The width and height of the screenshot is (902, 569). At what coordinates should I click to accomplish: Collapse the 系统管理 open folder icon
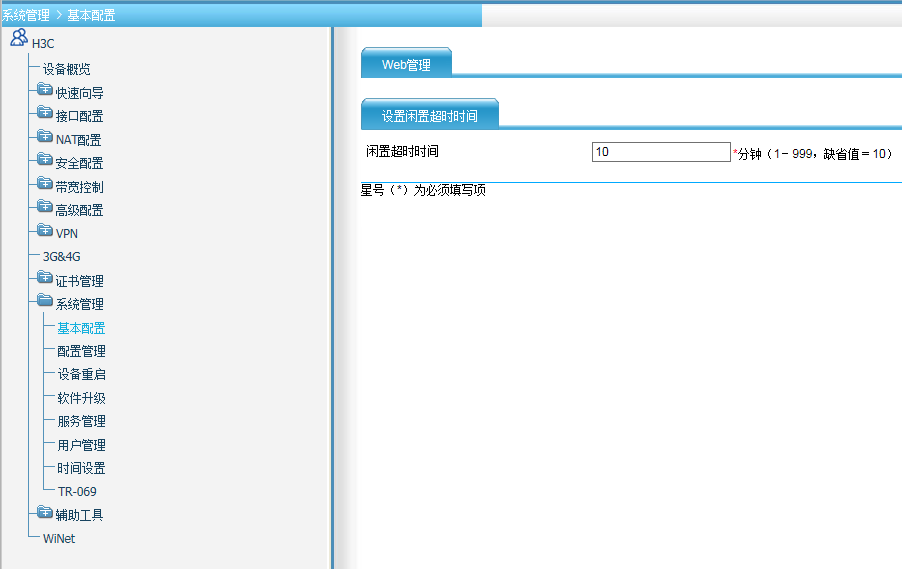tap(45, 300)
